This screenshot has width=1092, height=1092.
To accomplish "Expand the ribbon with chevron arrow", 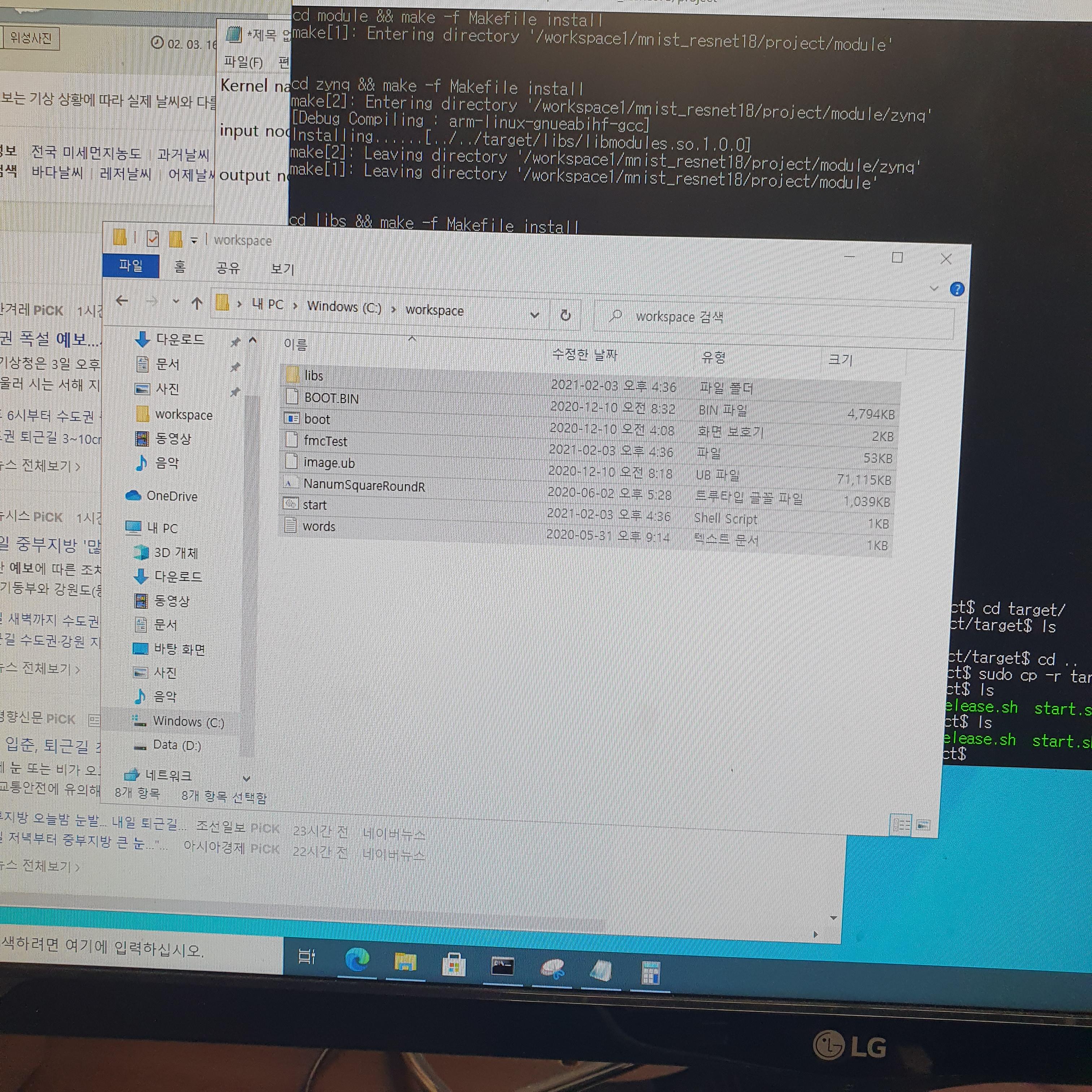I will (934, 289).
